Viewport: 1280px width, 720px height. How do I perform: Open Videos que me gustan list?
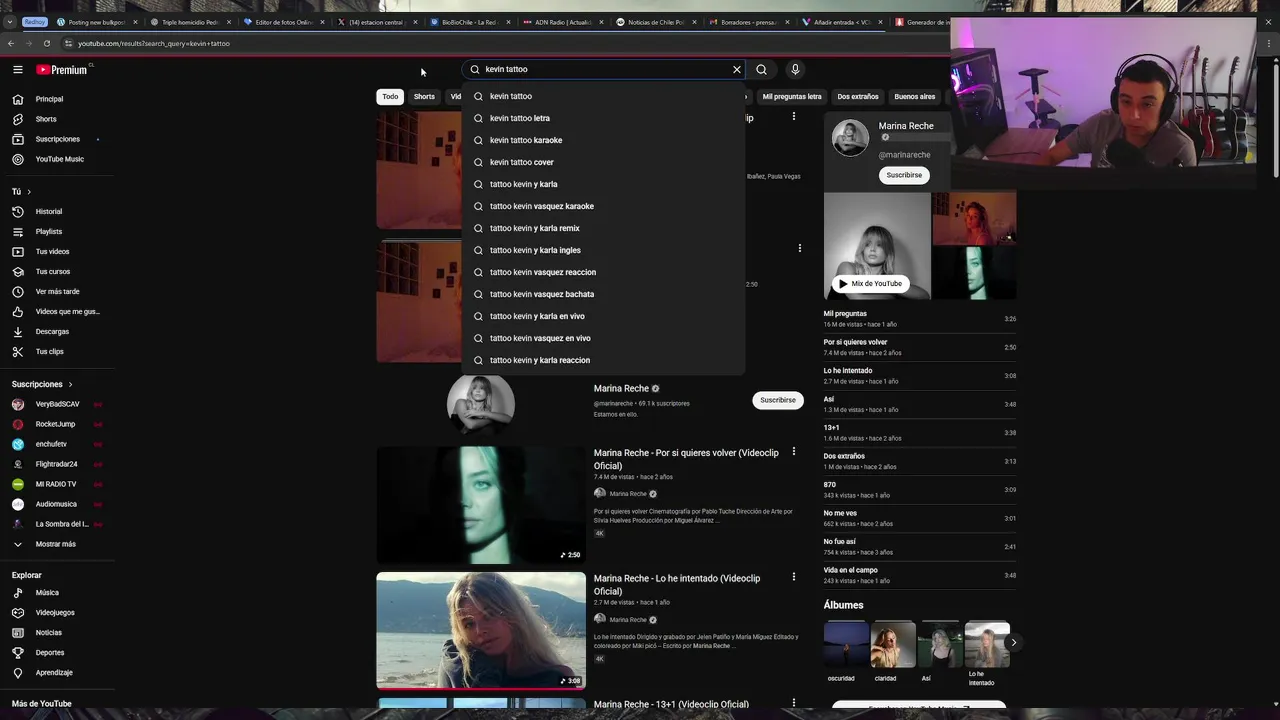[67, 311]
